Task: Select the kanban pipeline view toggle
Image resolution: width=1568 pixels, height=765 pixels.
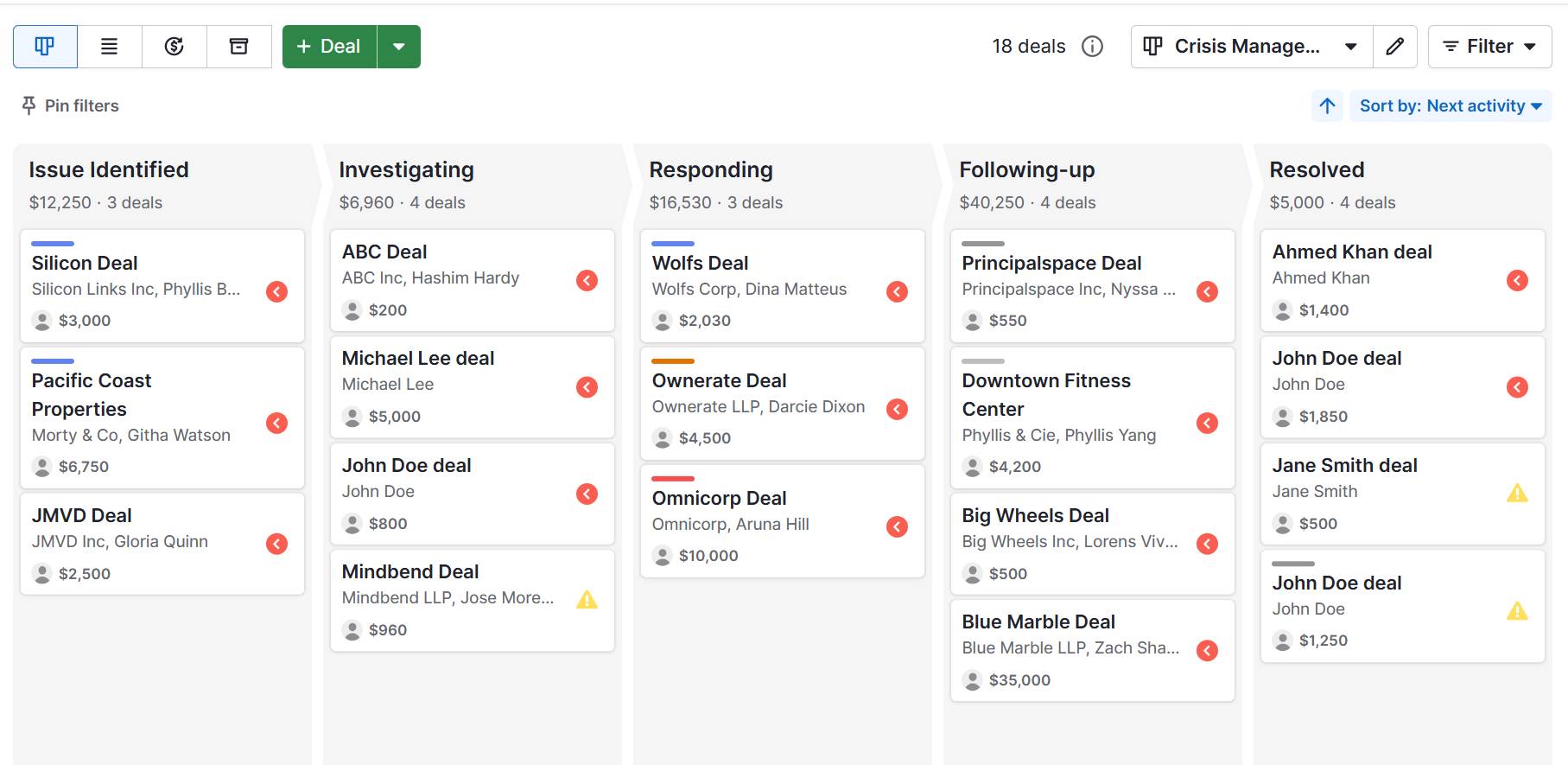Action: point(45,47)
